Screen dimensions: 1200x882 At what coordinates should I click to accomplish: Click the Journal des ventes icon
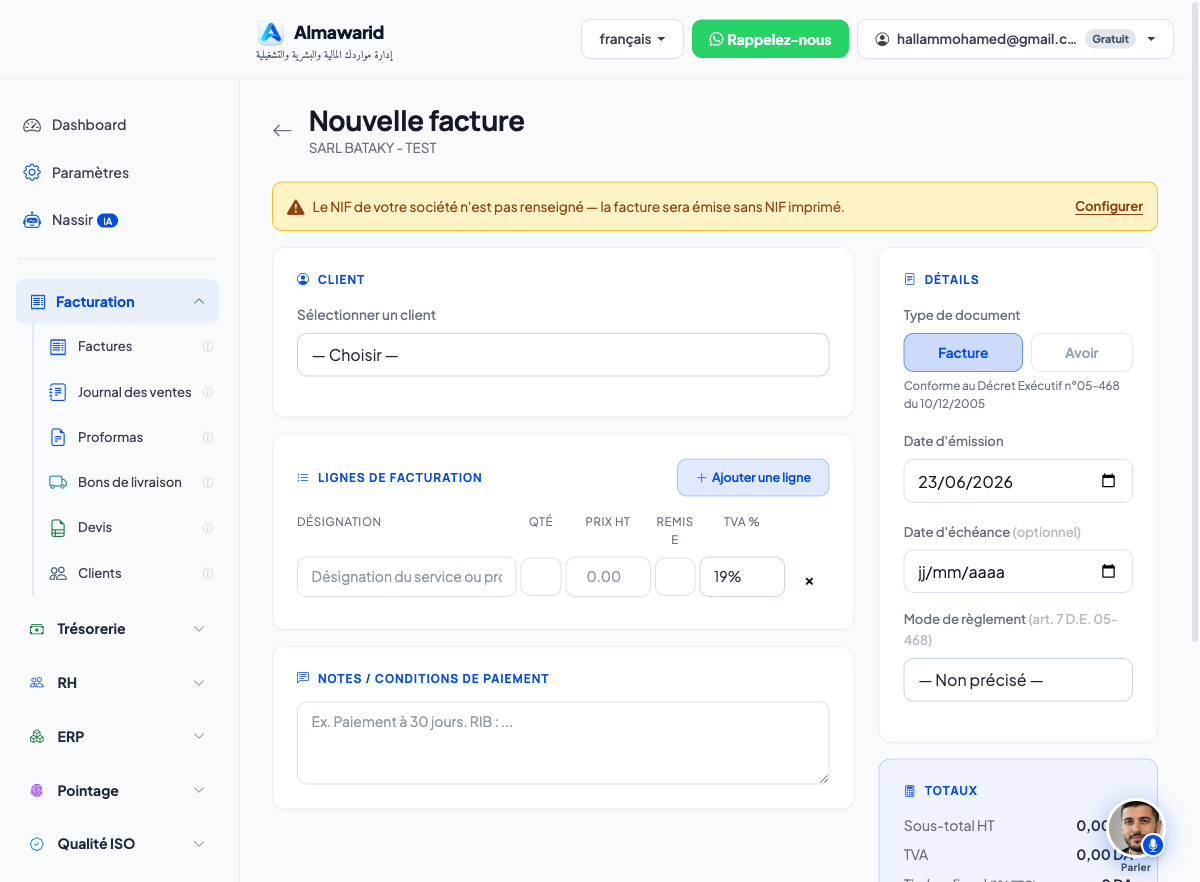pos(58,392)
